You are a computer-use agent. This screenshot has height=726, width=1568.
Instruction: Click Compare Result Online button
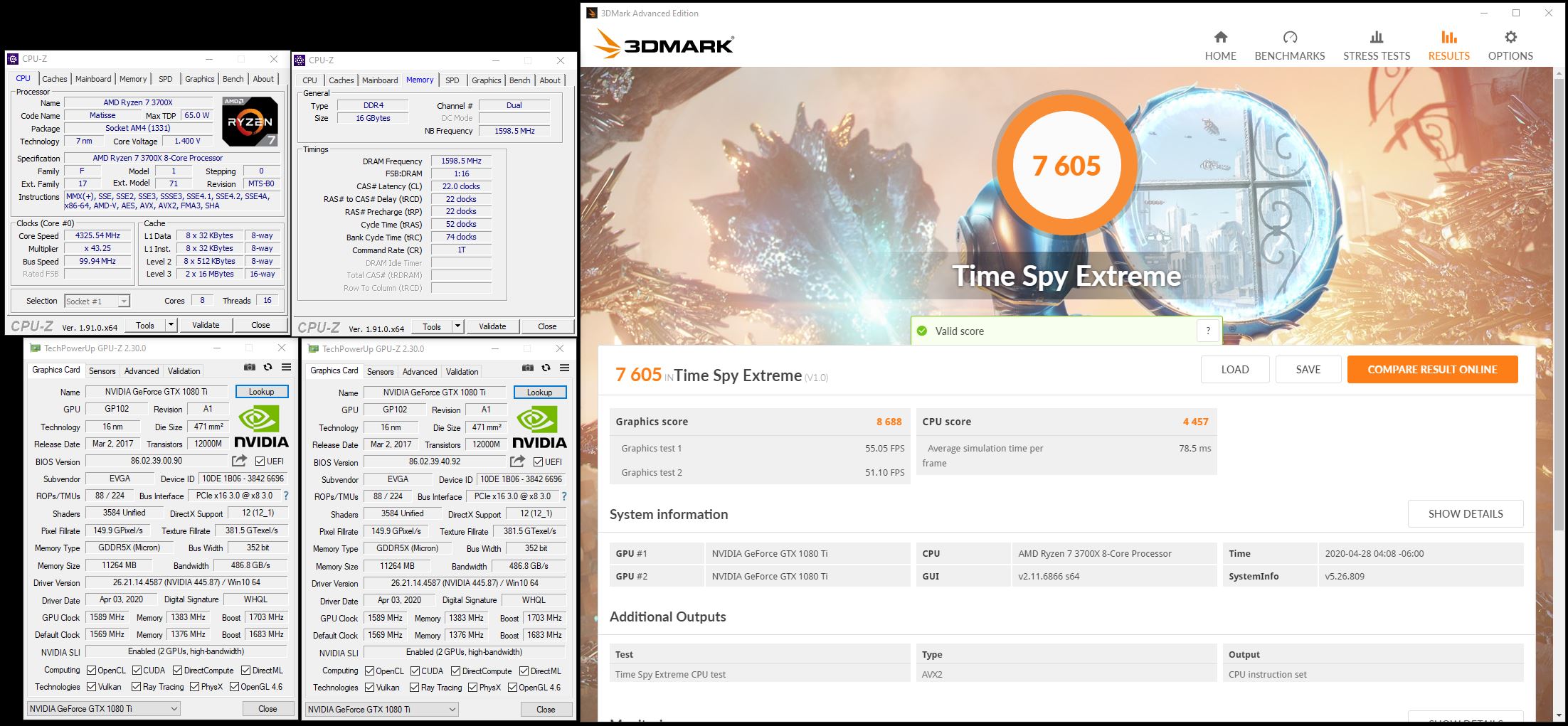tap(1432, 369)
